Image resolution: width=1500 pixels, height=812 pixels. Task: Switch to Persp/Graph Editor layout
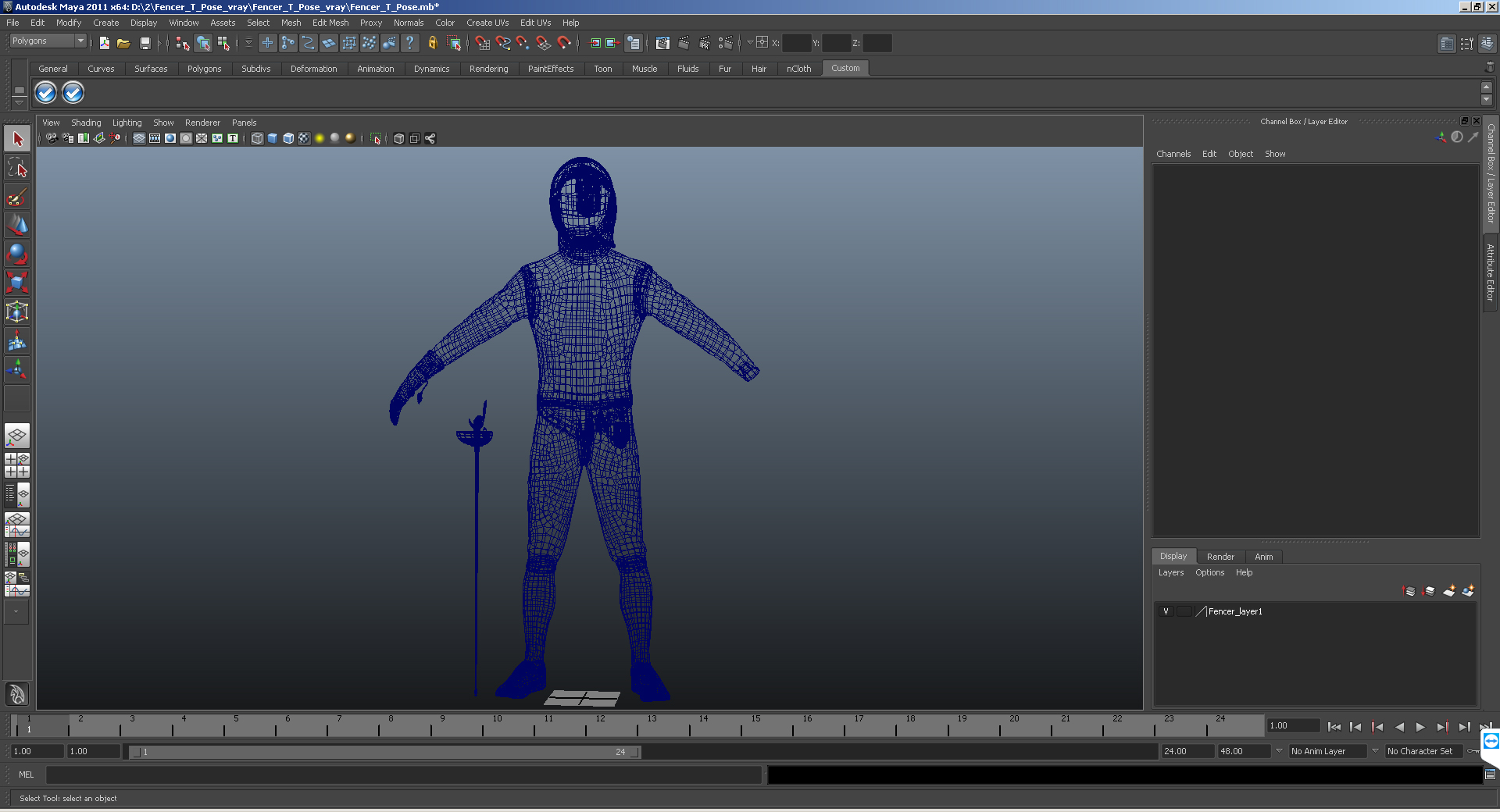tap(17, 525)
